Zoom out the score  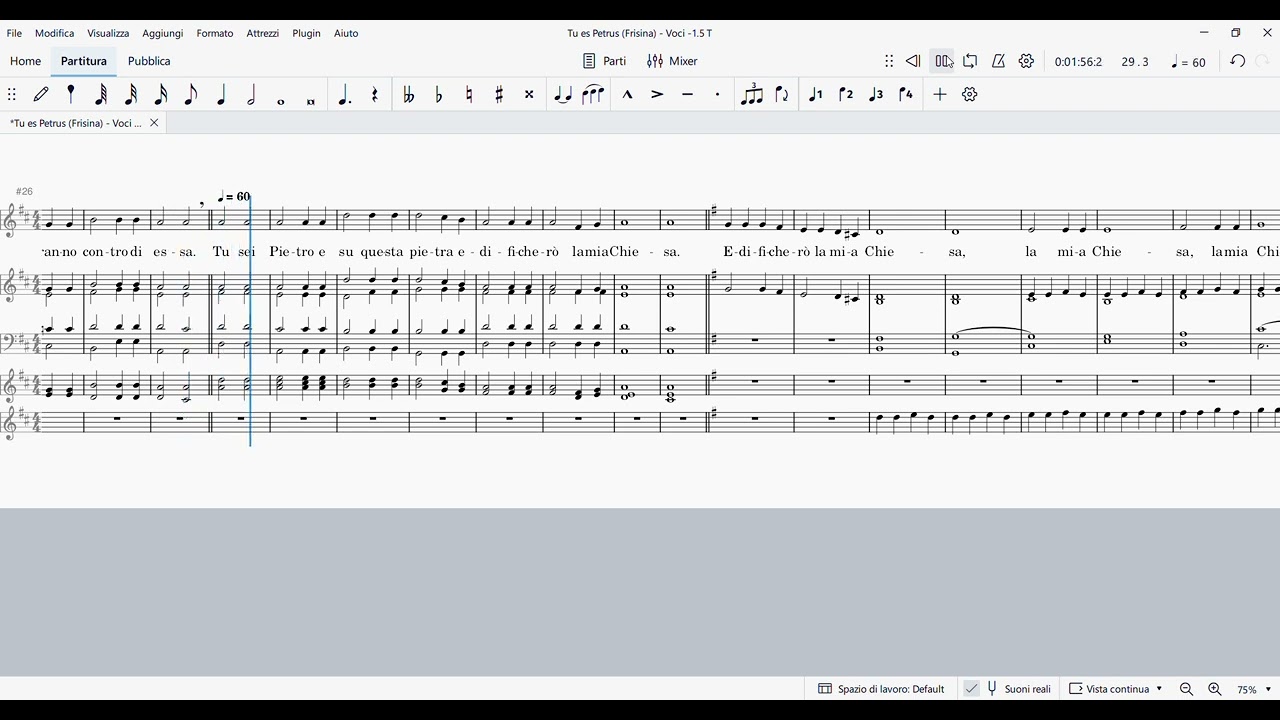(1187, 689)
